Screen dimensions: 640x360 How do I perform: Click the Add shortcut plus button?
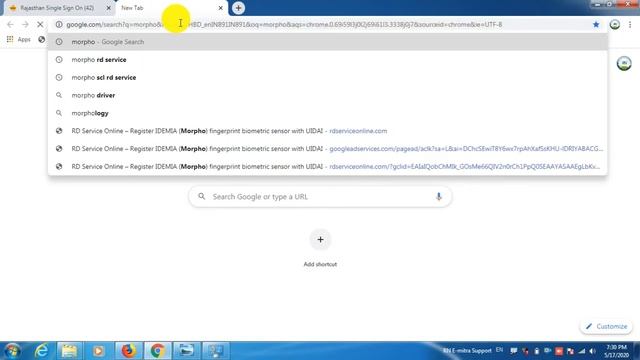point(320,240)
